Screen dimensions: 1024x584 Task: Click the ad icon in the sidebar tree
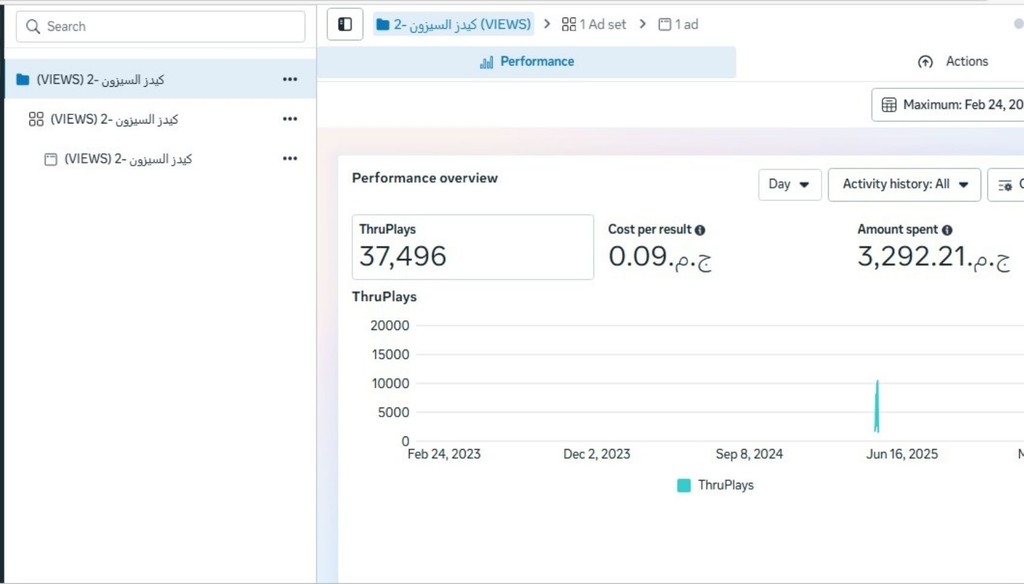click(51, 159)
